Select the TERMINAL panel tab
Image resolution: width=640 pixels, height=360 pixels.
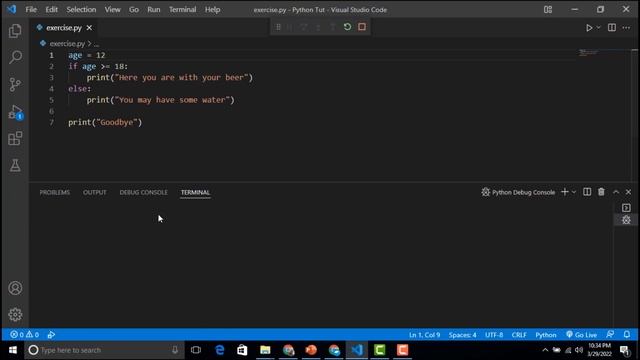tap(196, 192)
